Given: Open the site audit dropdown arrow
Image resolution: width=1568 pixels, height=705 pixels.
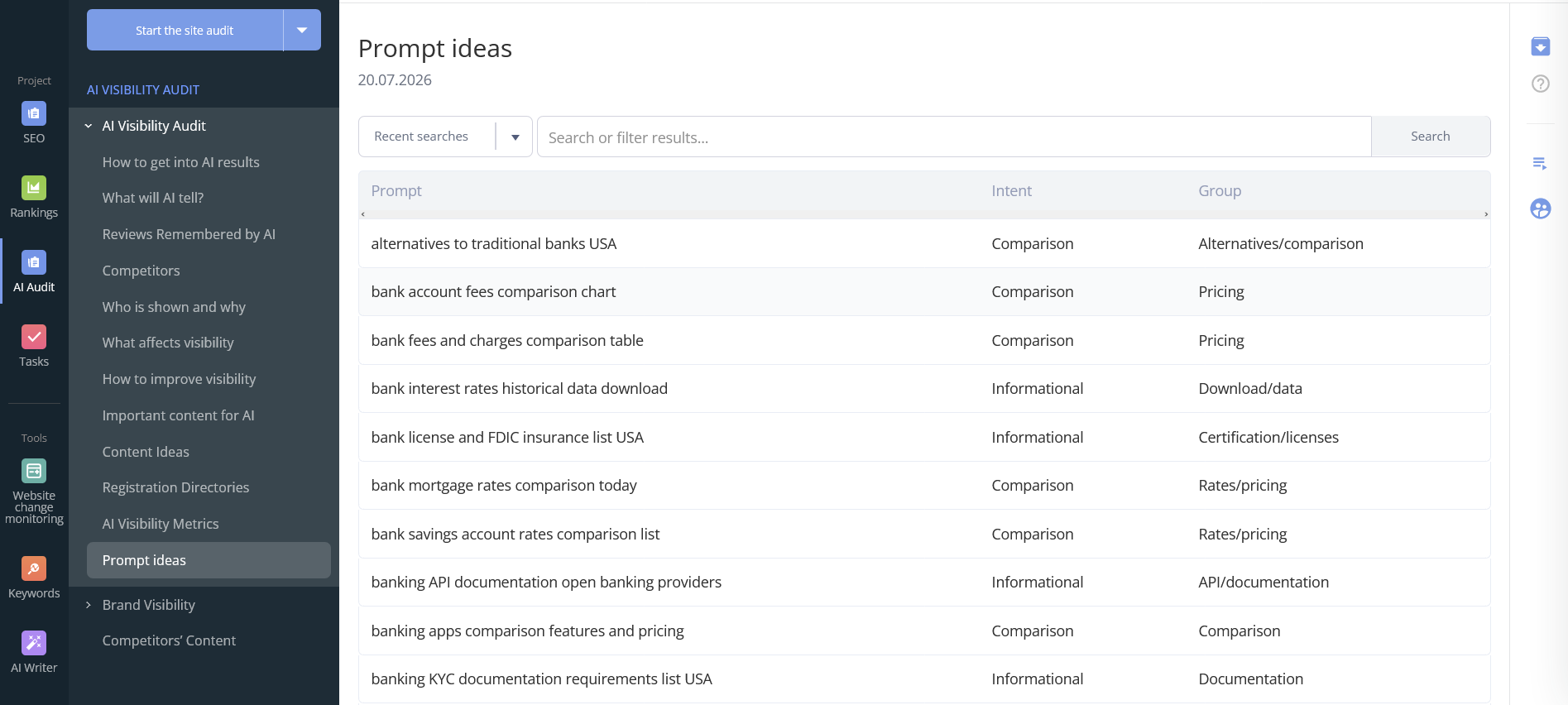Looking at the screenshot, I should click(x=302, y=30).
